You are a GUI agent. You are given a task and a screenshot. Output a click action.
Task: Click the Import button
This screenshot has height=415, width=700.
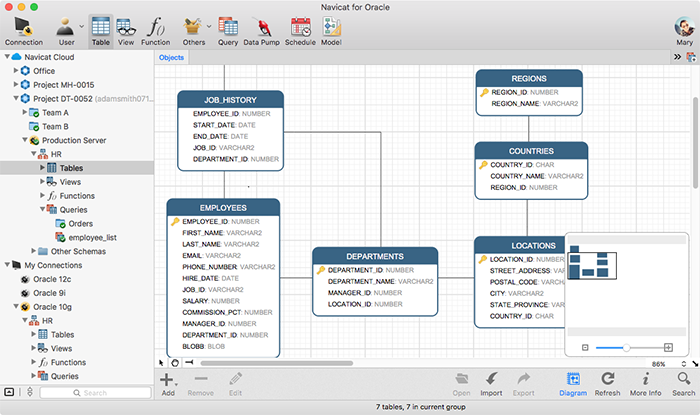point(491,385)
